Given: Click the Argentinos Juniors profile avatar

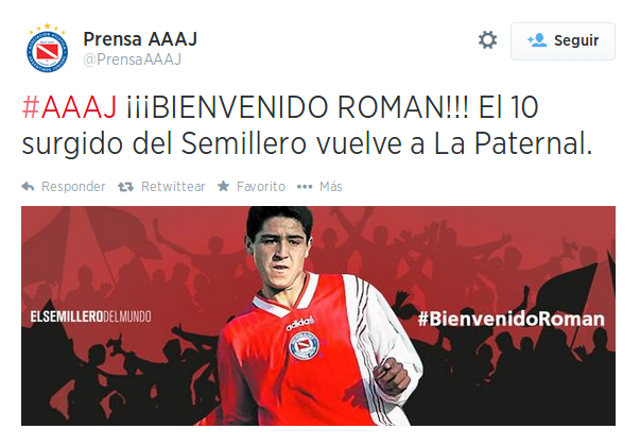Looking at the screenshot, I should pos(47,48).
